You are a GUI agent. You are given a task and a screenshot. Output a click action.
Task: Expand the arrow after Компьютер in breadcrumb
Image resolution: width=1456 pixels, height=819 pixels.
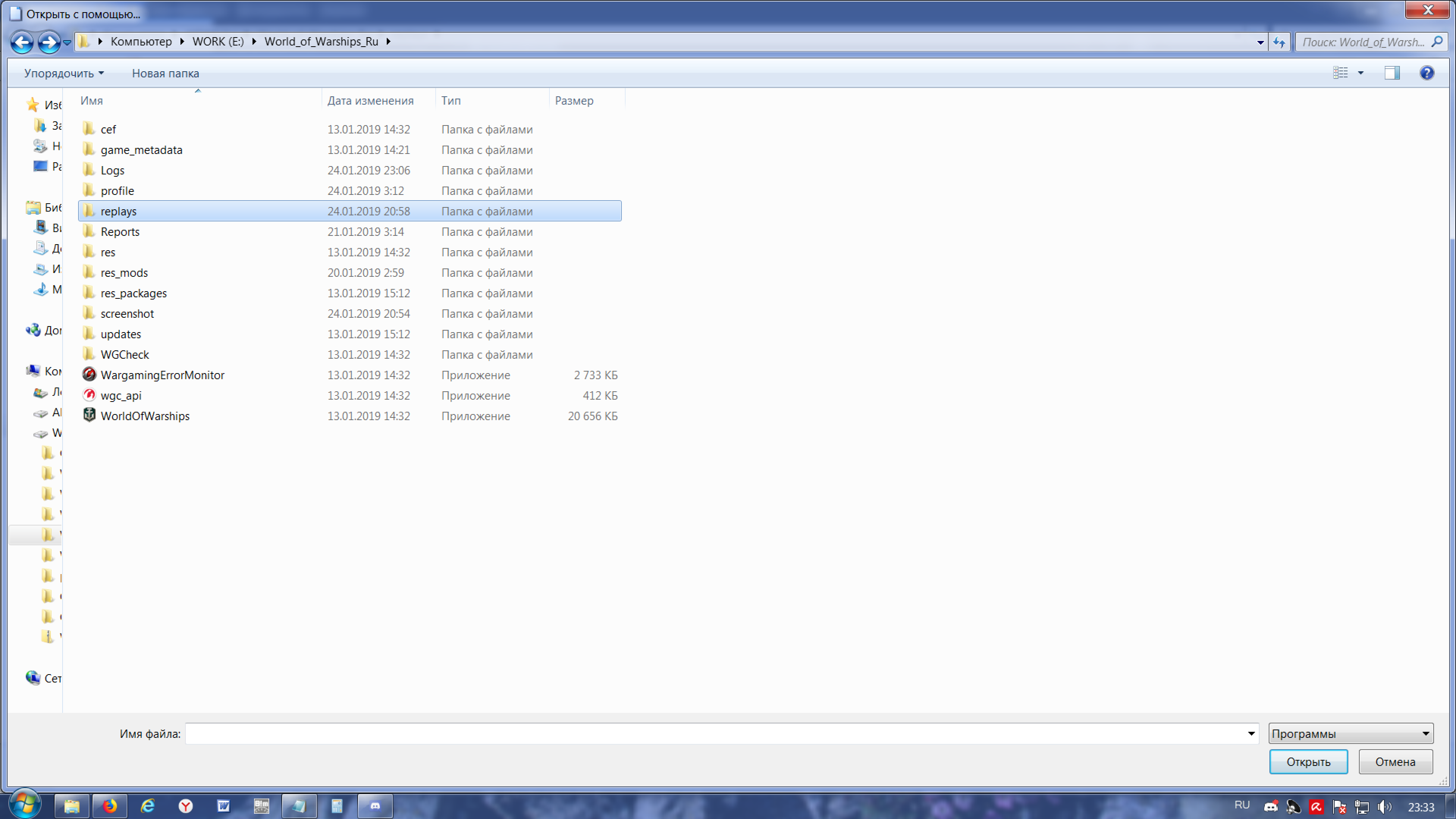tap(182, 41)
